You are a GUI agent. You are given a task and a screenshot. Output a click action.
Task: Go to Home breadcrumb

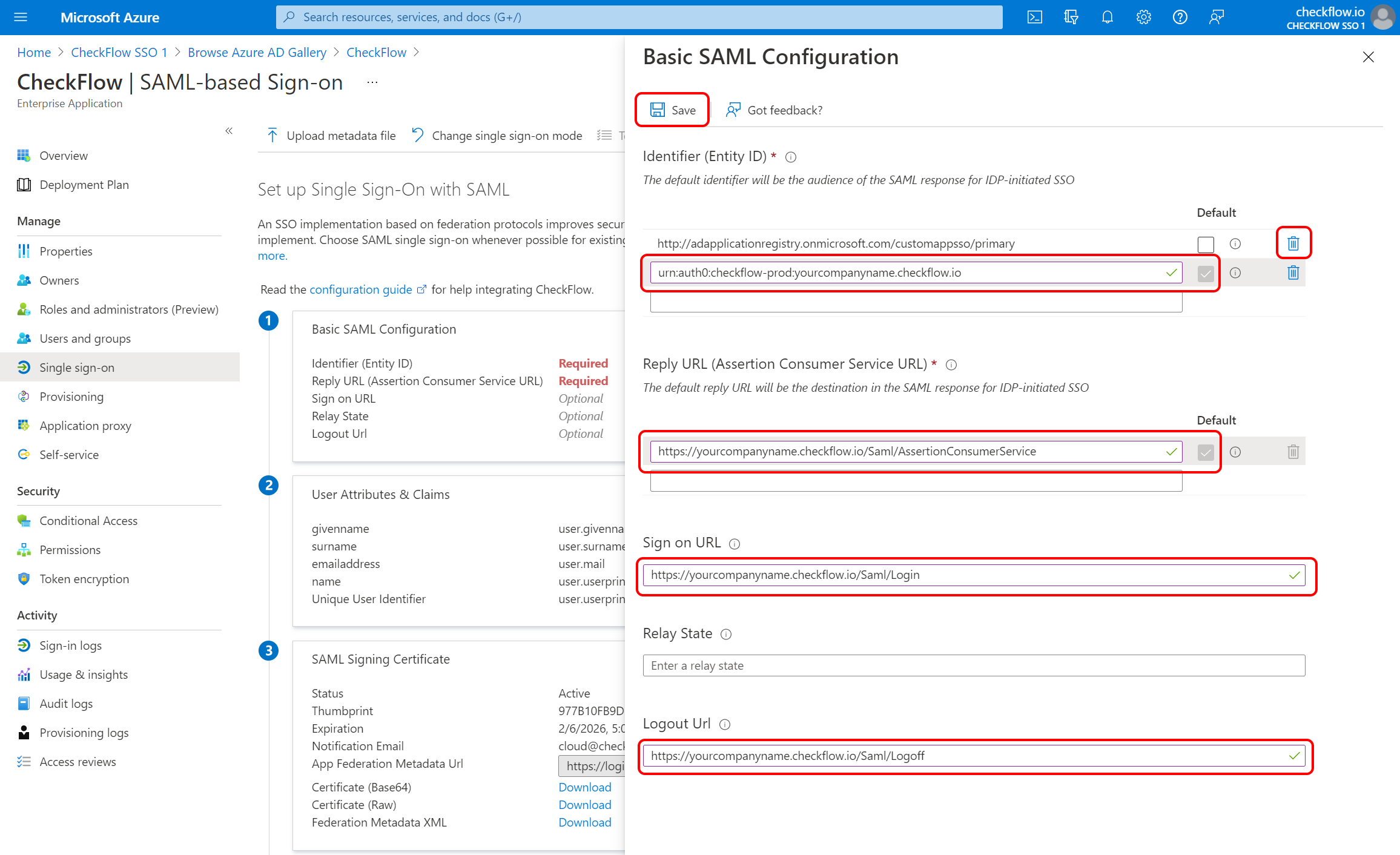(34, 53)
